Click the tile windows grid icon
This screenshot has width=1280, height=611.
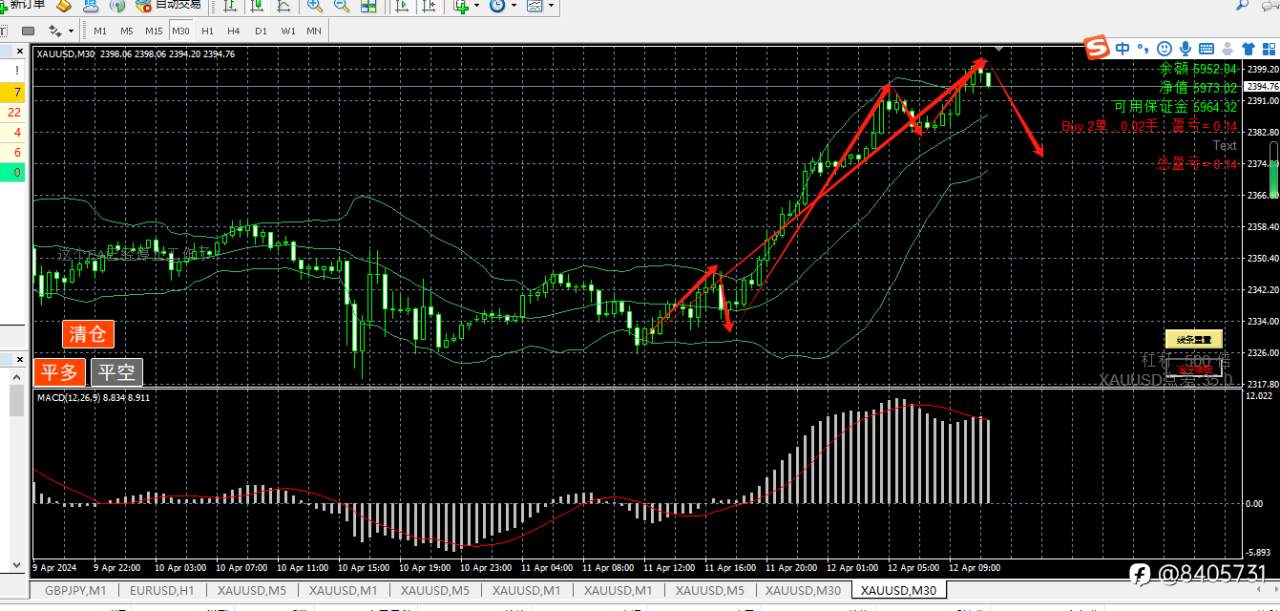[368, 6]
